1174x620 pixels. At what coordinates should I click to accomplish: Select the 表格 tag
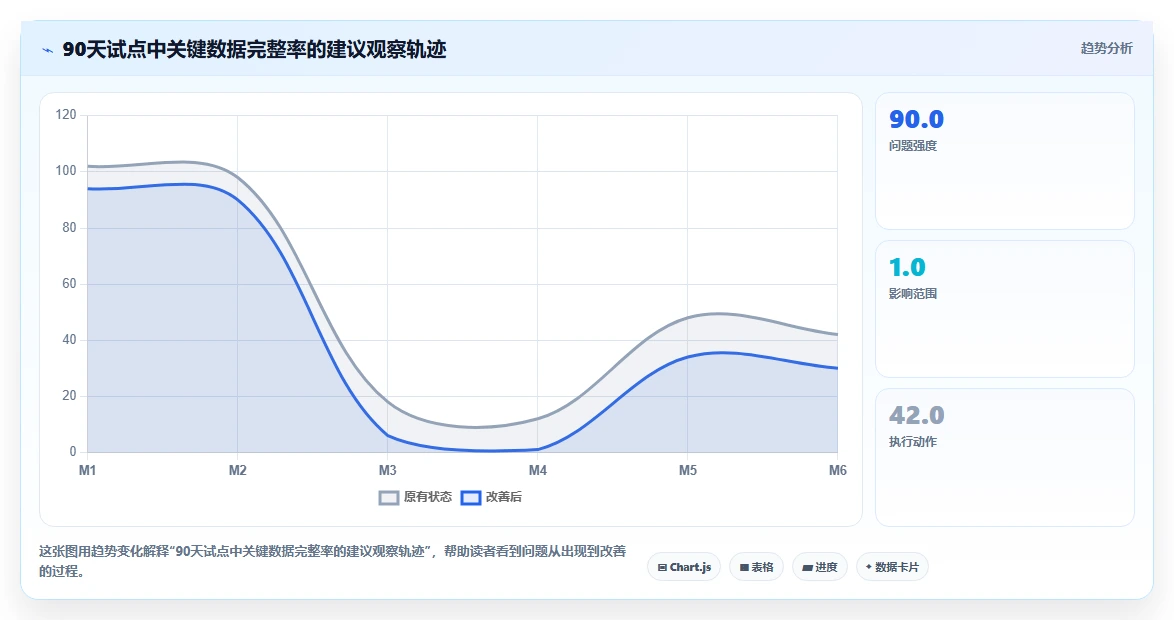(x=756, y=567)
